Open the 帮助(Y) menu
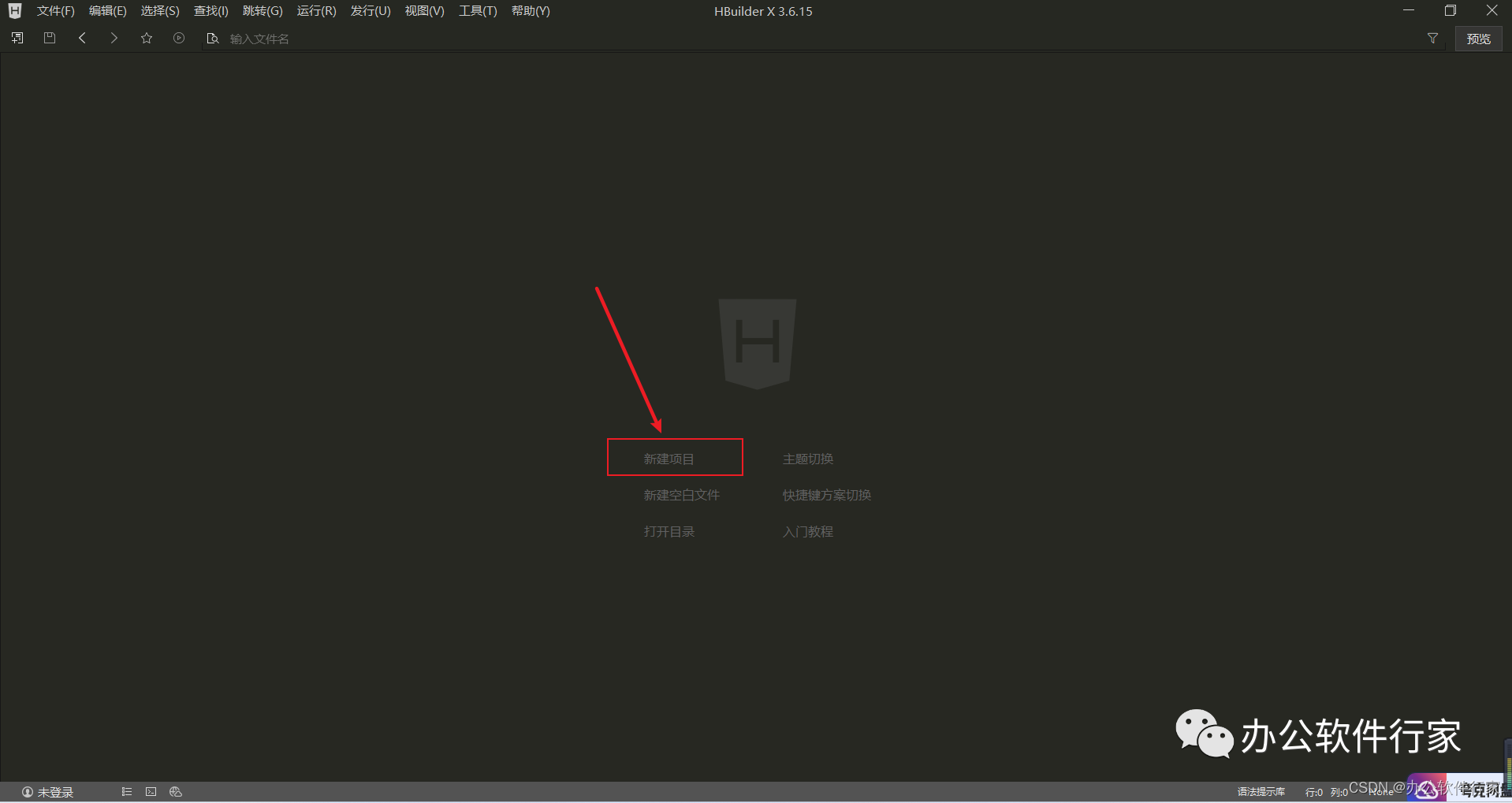1512x803 pixels. pos(531,11)
